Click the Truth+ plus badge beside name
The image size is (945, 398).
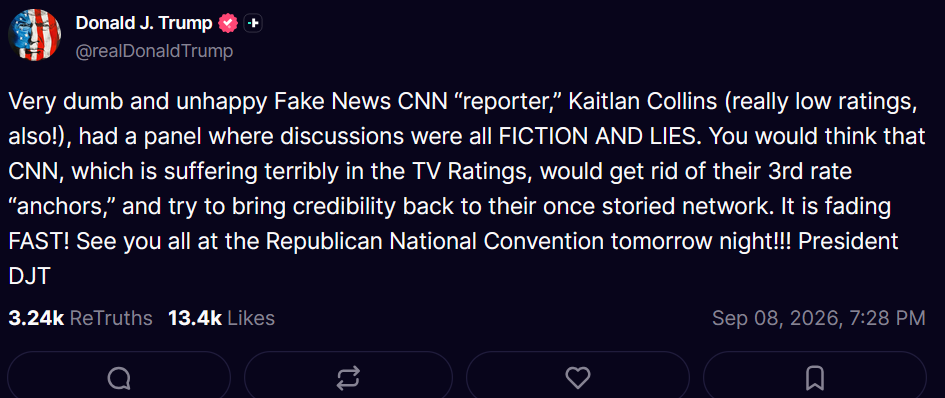[253, 24]
